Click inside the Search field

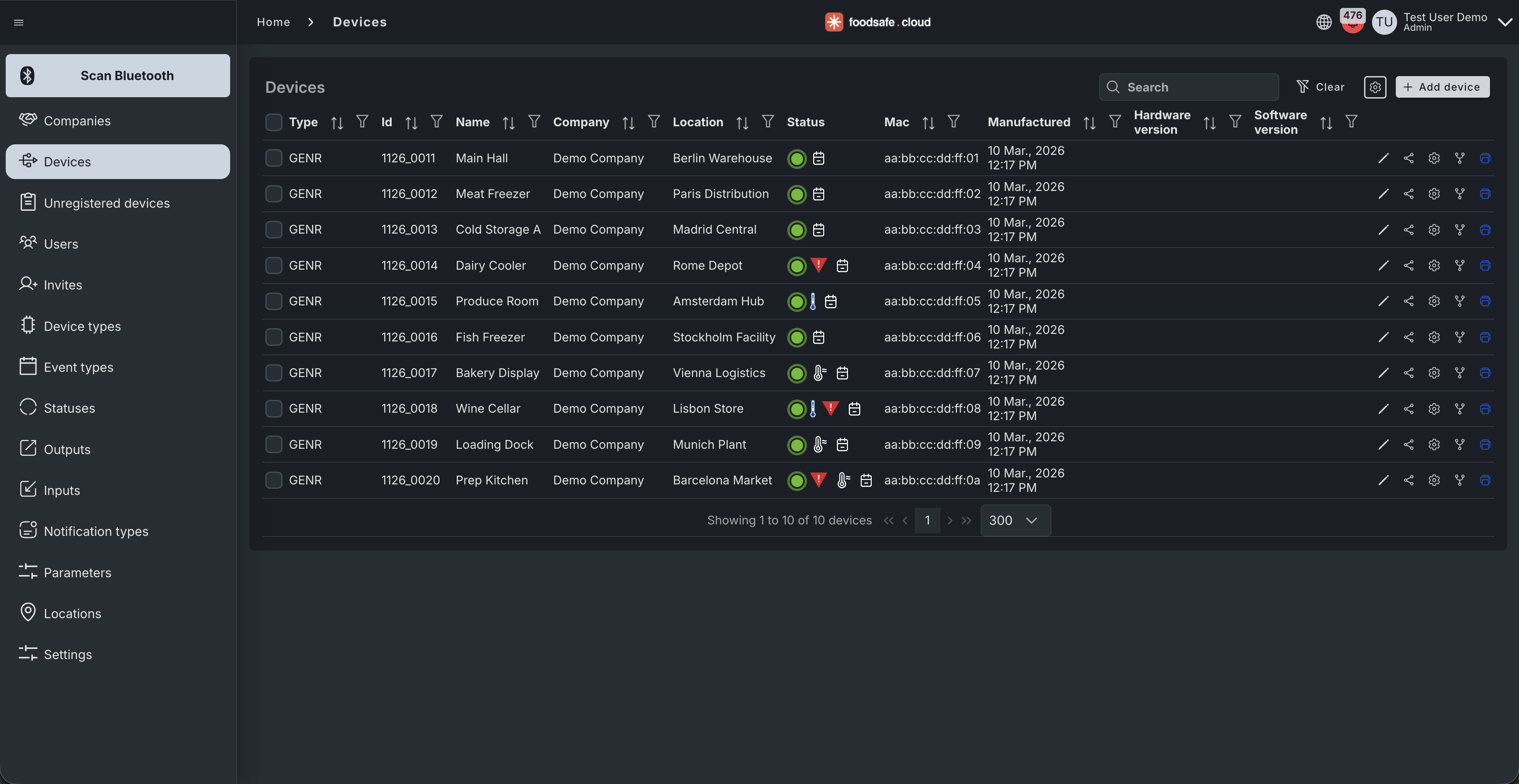(1188, 87)
